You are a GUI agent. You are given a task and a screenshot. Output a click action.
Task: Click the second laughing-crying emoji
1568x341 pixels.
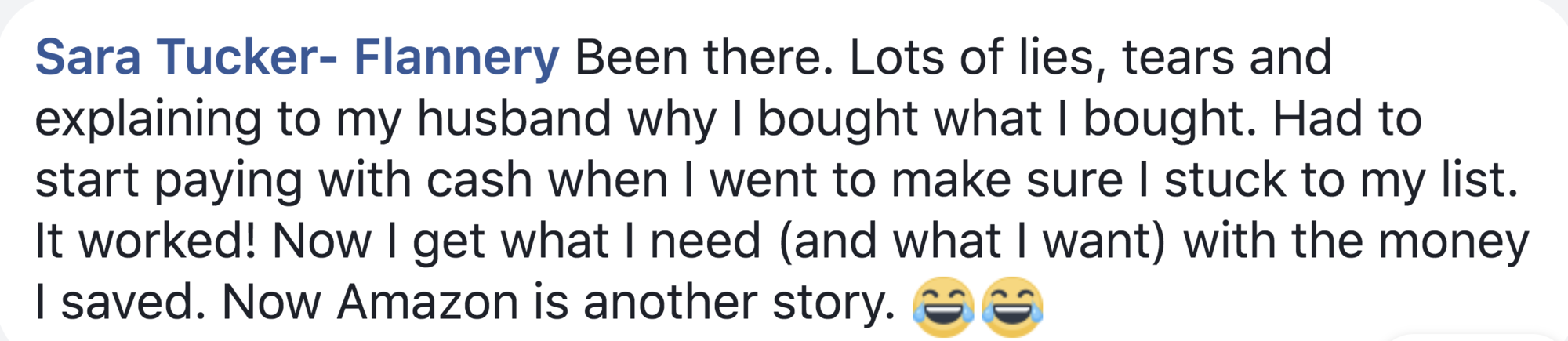coord(1012,307)
